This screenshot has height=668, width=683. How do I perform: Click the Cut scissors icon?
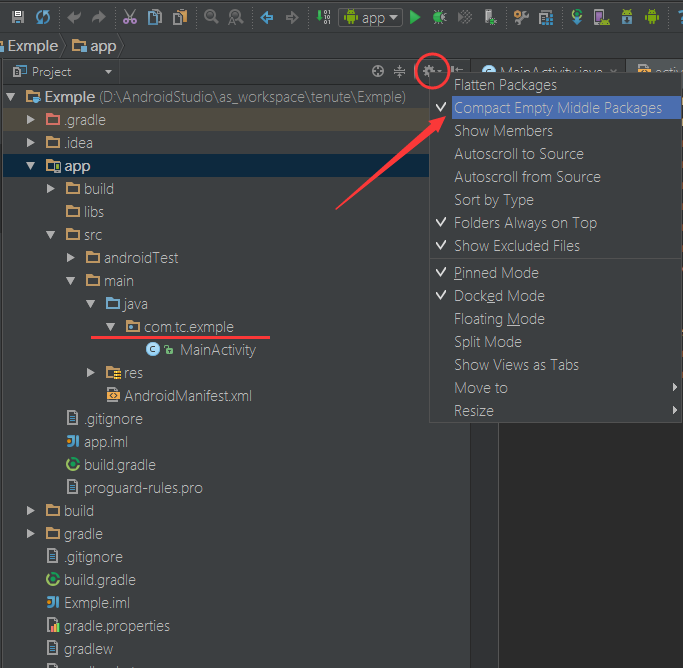[129, 17]
